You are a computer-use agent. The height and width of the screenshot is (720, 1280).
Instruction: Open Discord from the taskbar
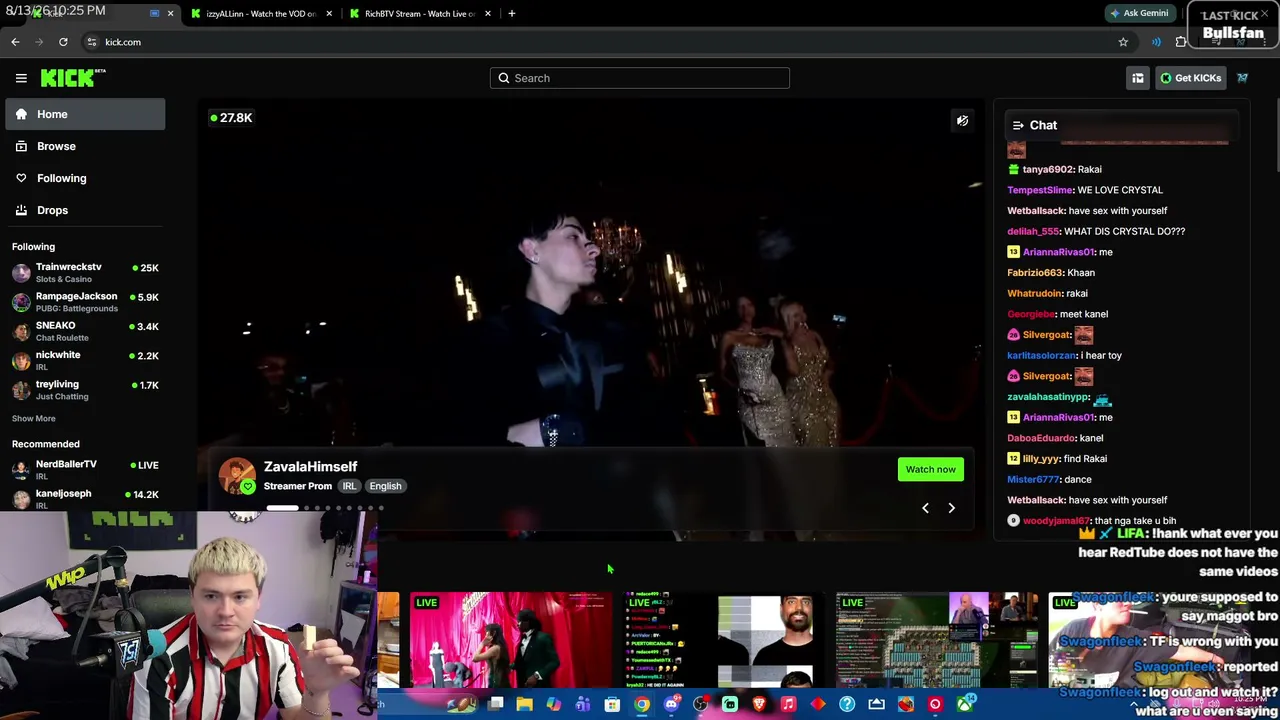pos(672,705)
